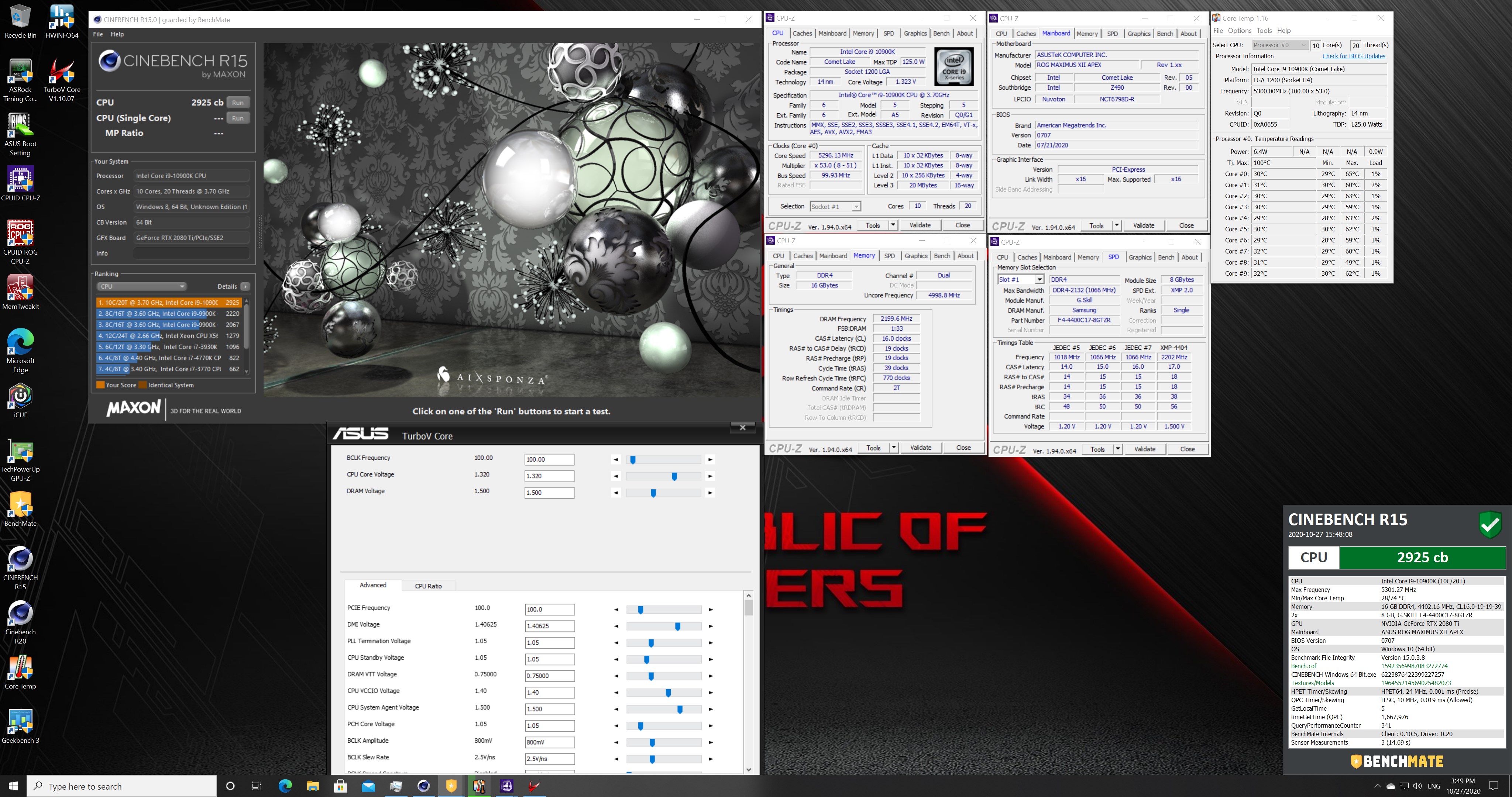Open the Slot #1 memory slot dropdown

[1021, 279]
